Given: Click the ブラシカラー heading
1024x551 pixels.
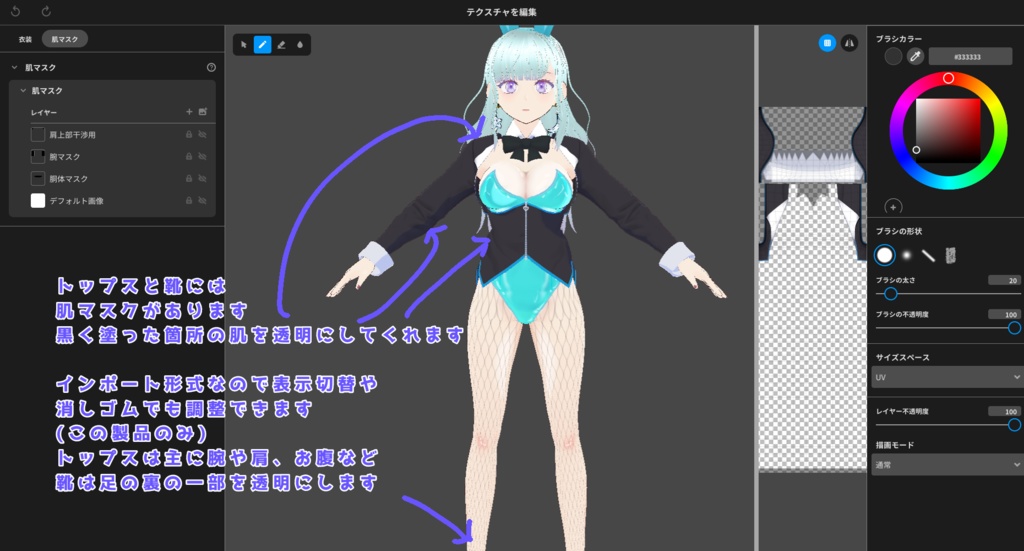Looking at the screenshot, I should pyautogui.click(x=899, y=39).
